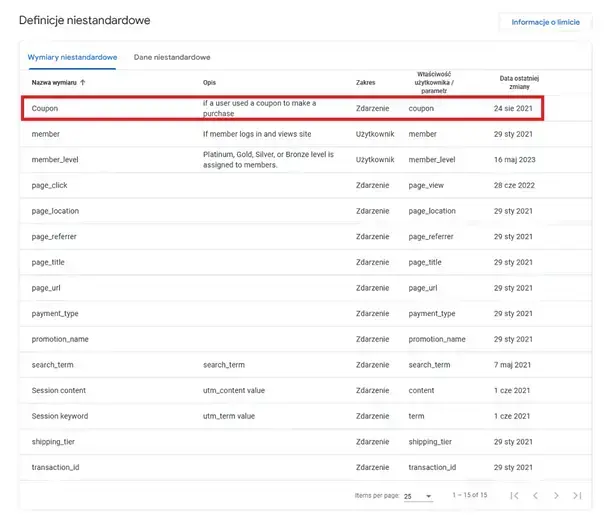604x524 pixels.
Task: Select Wymiary niestandardowe tab
Action: click(x=72, y=57)
